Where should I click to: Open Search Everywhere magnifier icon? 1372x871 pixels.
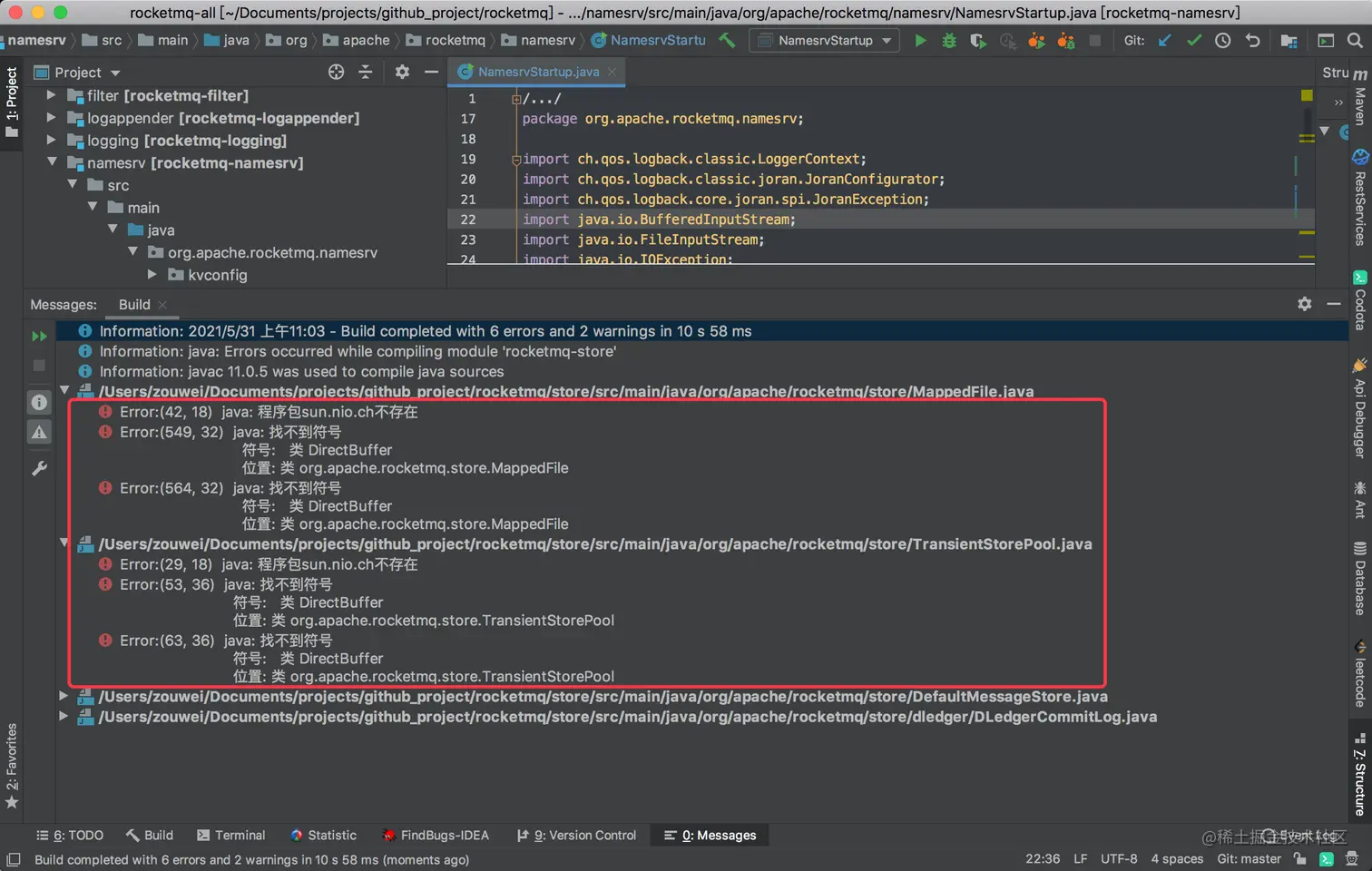1355,40
